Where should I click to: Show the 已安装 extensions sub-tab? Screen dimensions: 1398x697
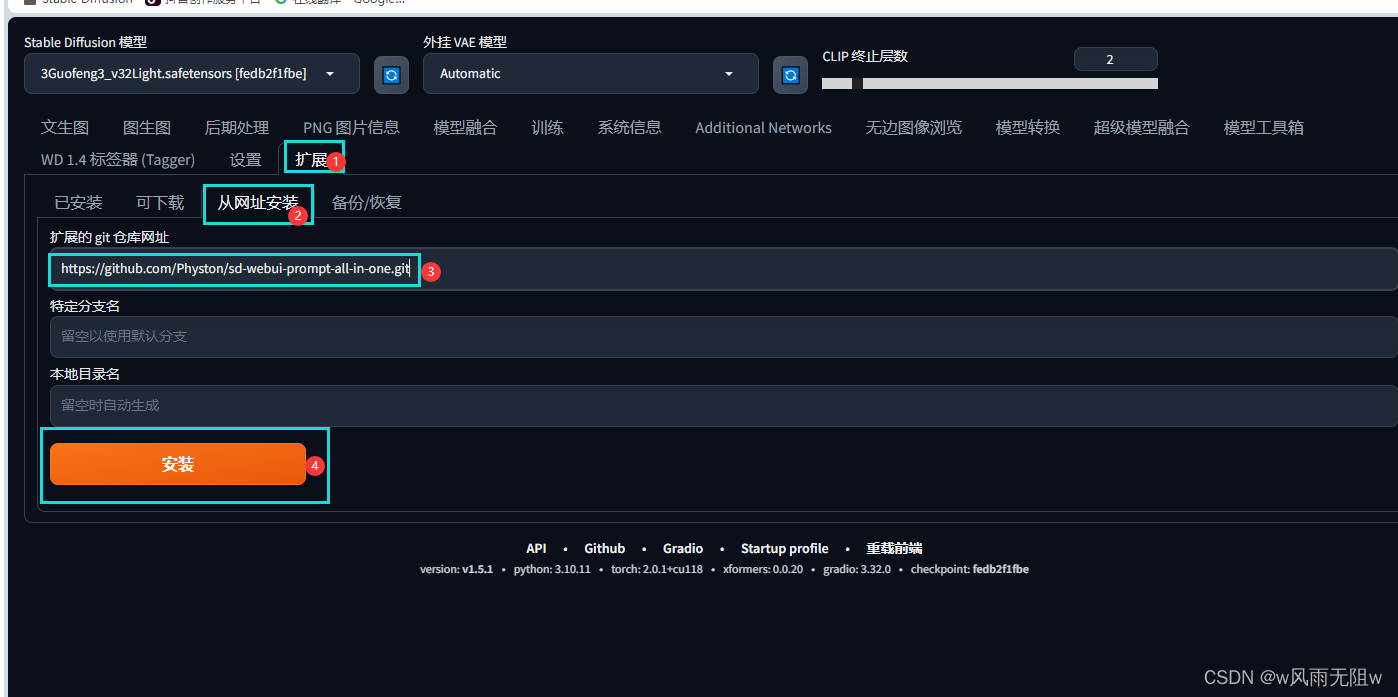[x=78, y=202]
